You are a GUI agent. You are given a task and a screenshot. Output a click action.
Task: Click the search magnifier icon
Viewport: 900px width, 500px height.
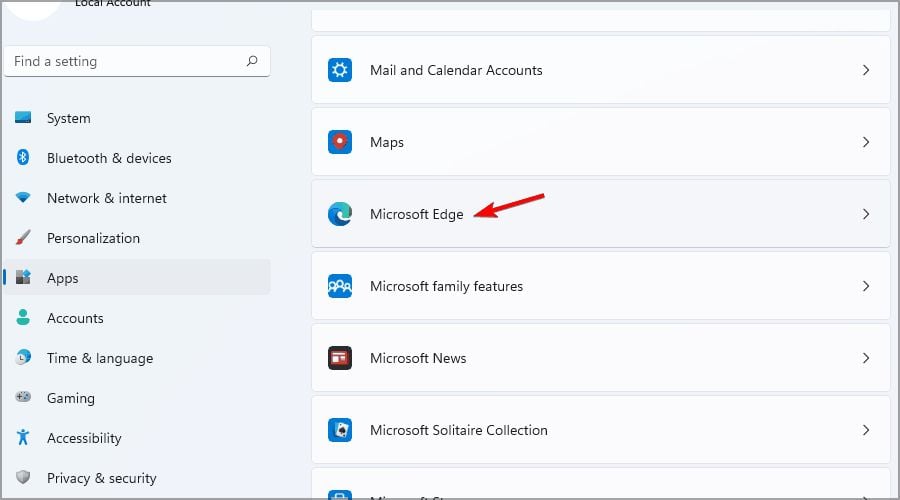pyautogui.click(x=253, y=61)
